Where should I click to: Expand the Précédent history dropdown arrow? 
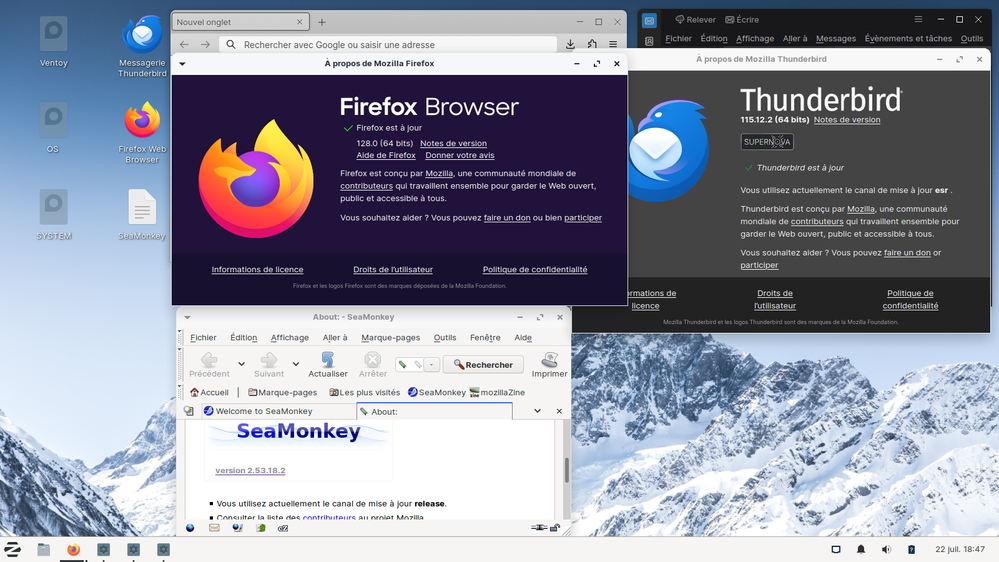point(239,364)
